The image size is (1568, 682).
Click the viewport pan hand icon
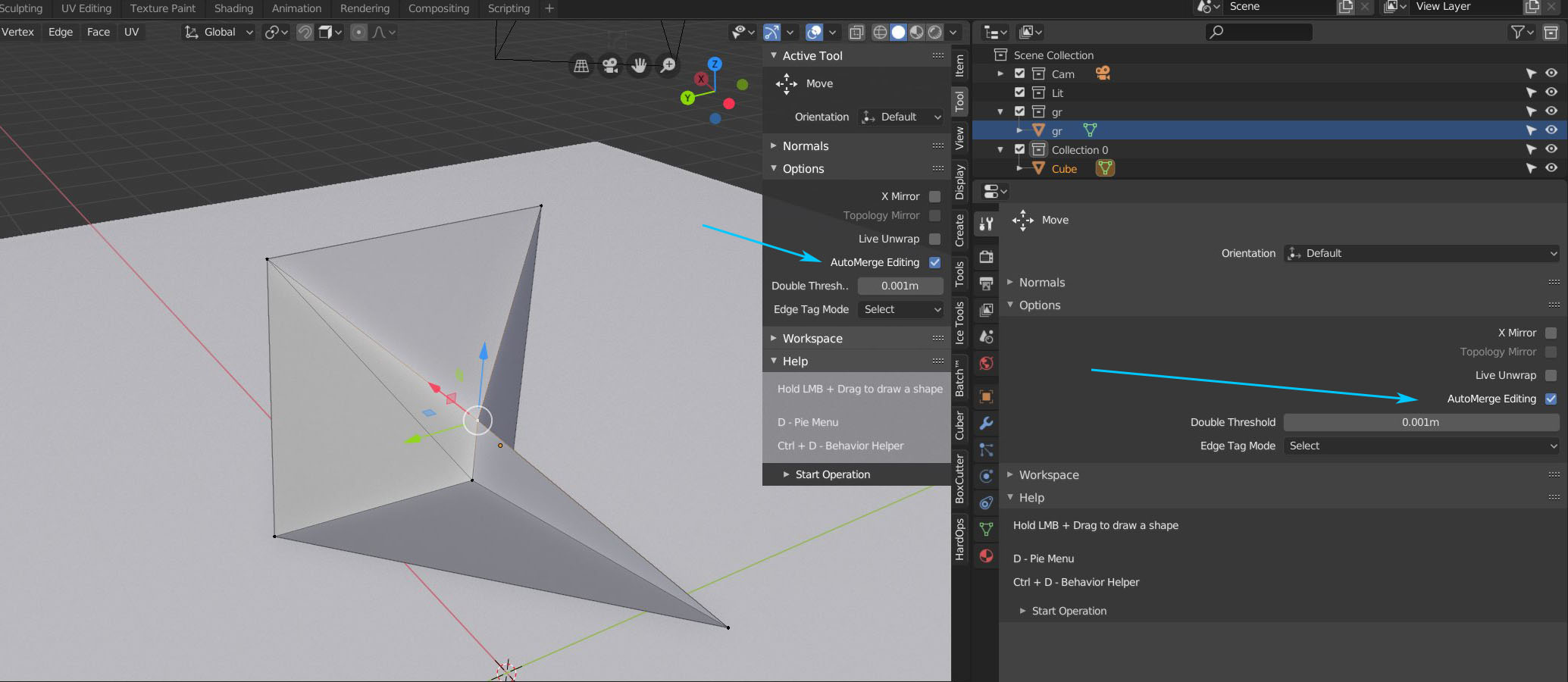click(639, 65)
